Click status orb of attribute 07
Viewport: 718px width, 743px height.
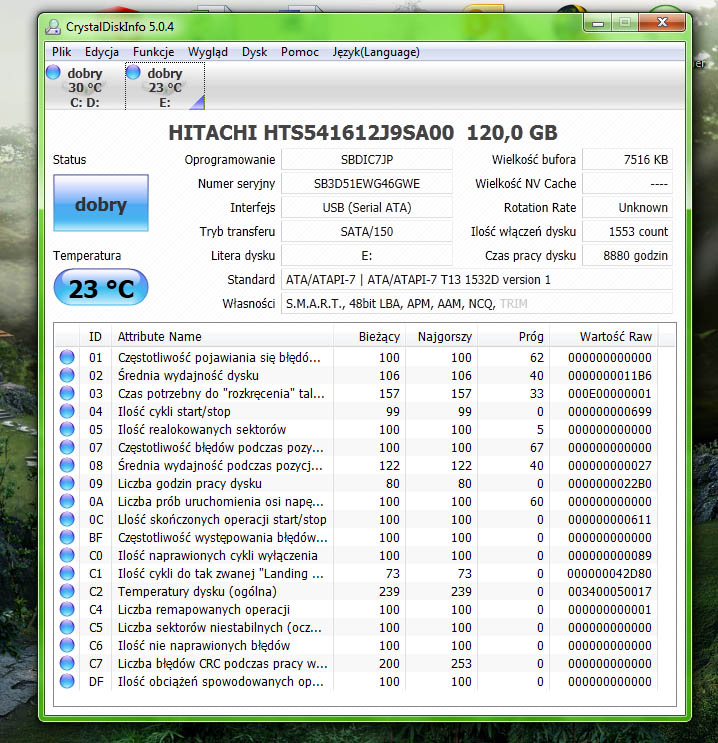coord(67,447)
